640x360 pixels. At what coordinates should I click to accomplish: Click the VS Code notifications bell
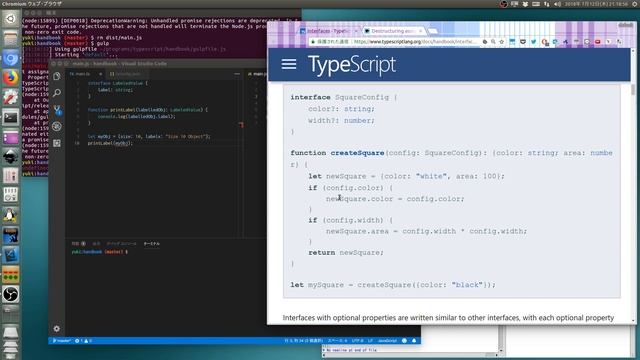coord(414,340)
